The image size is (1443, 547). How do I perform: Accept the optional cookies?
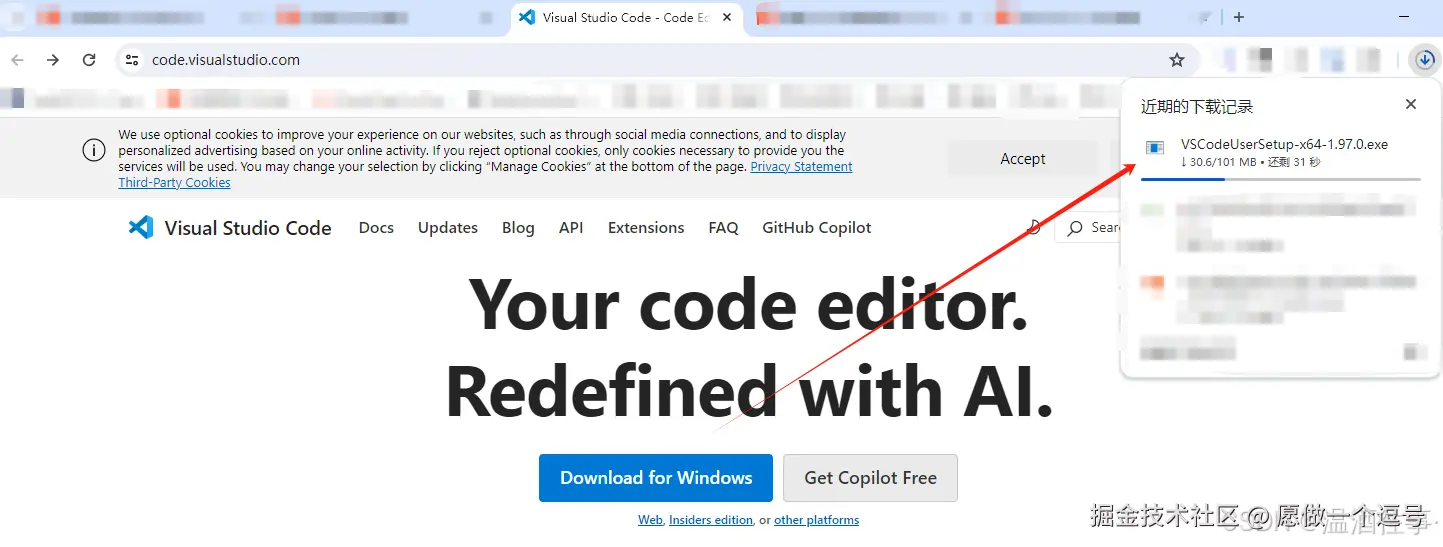pos(1022,159)
